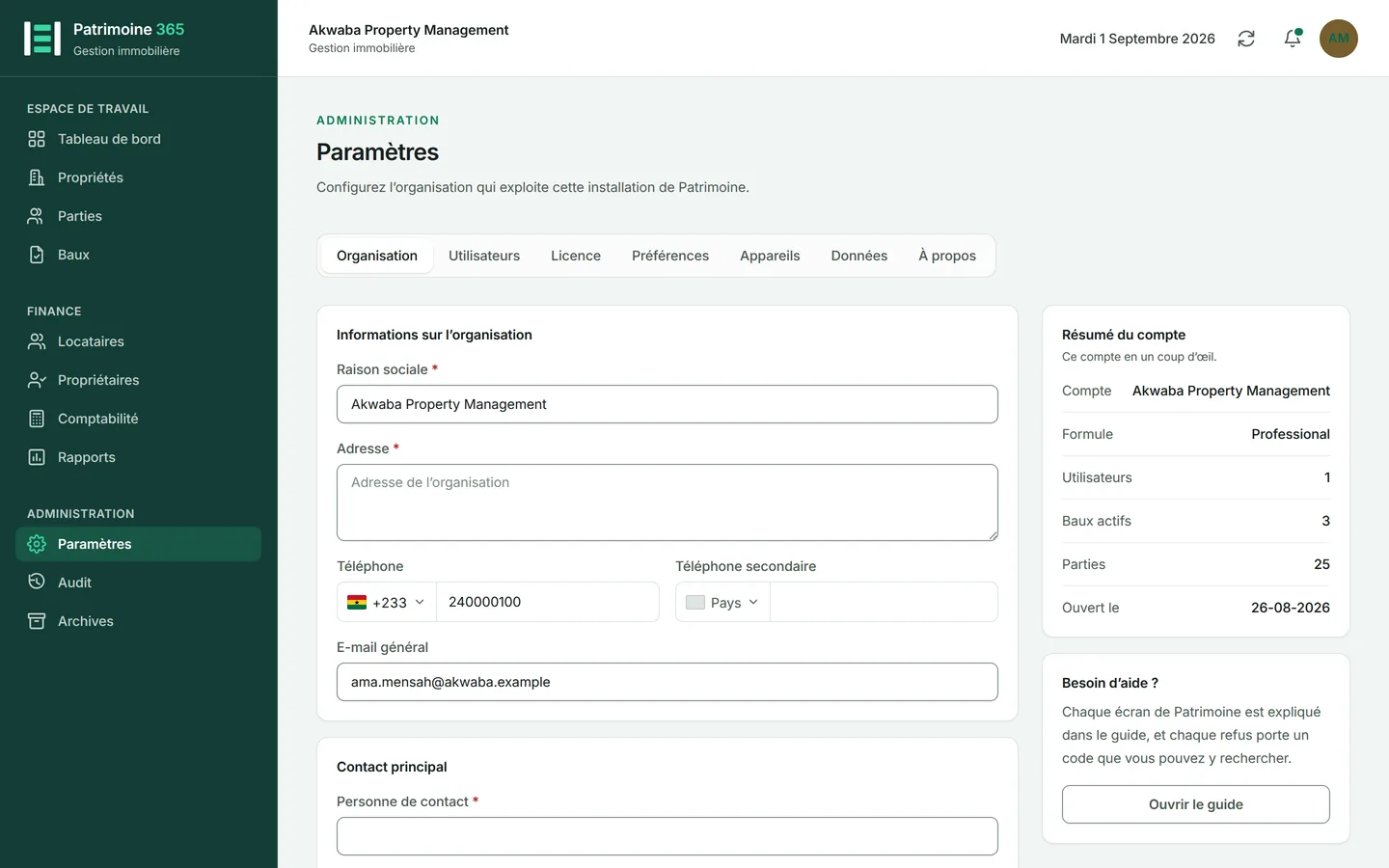Go to Tableau de bord in sidebar

[x=138, y=139]
